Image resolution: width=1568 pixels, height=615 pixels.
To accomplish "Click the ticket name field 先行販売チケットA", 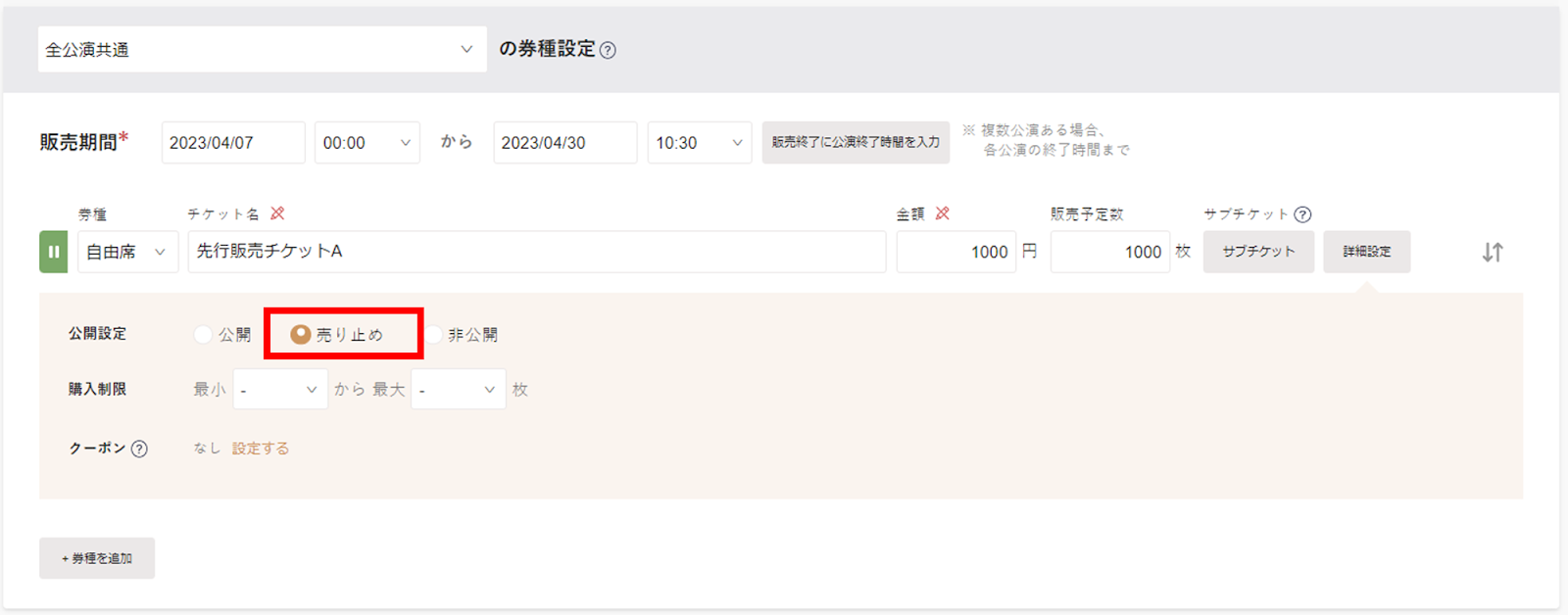I will click(x=536, y=252).
